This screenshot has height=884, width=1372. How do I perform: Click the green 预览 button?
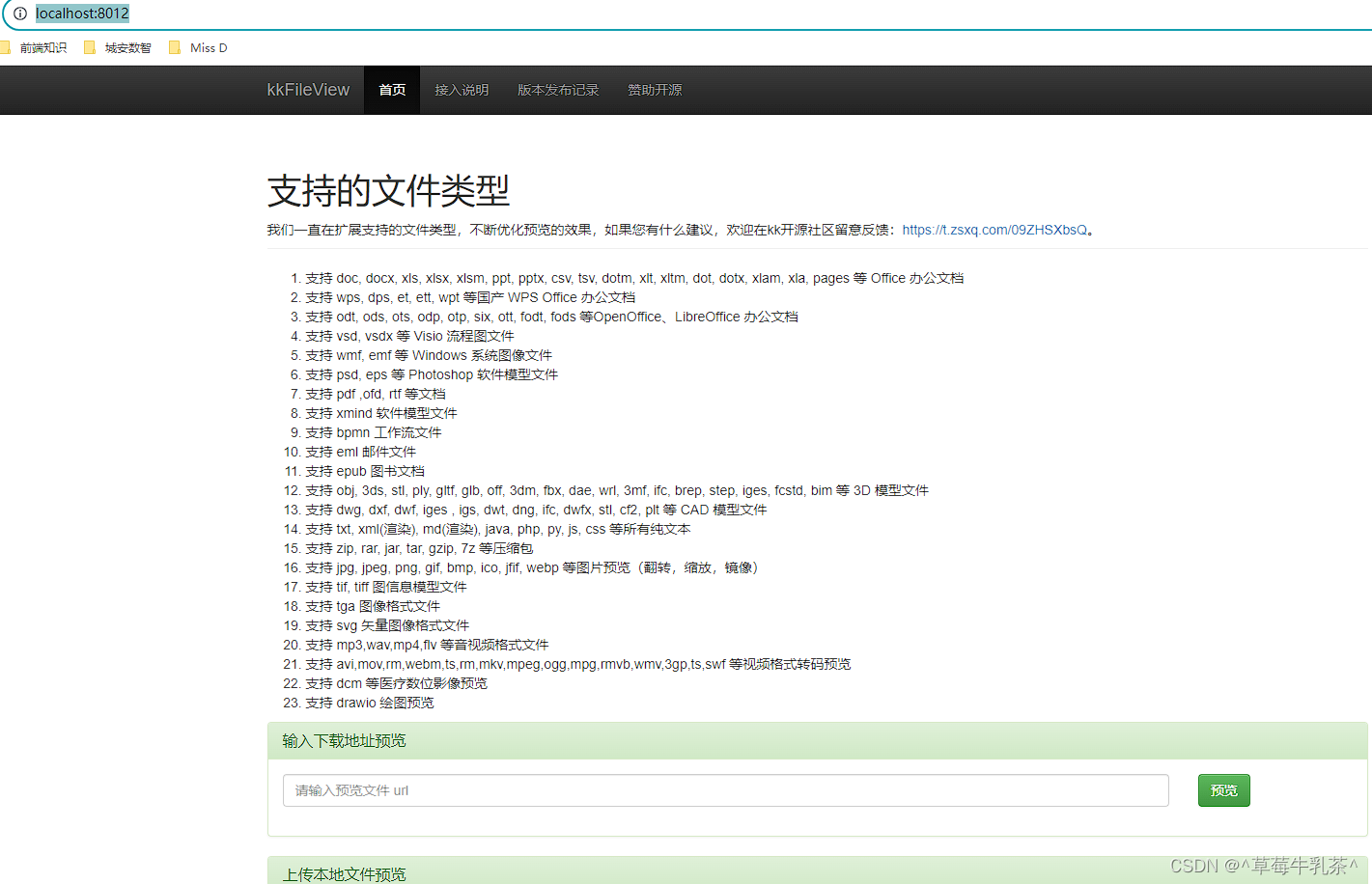(1224, 790)
